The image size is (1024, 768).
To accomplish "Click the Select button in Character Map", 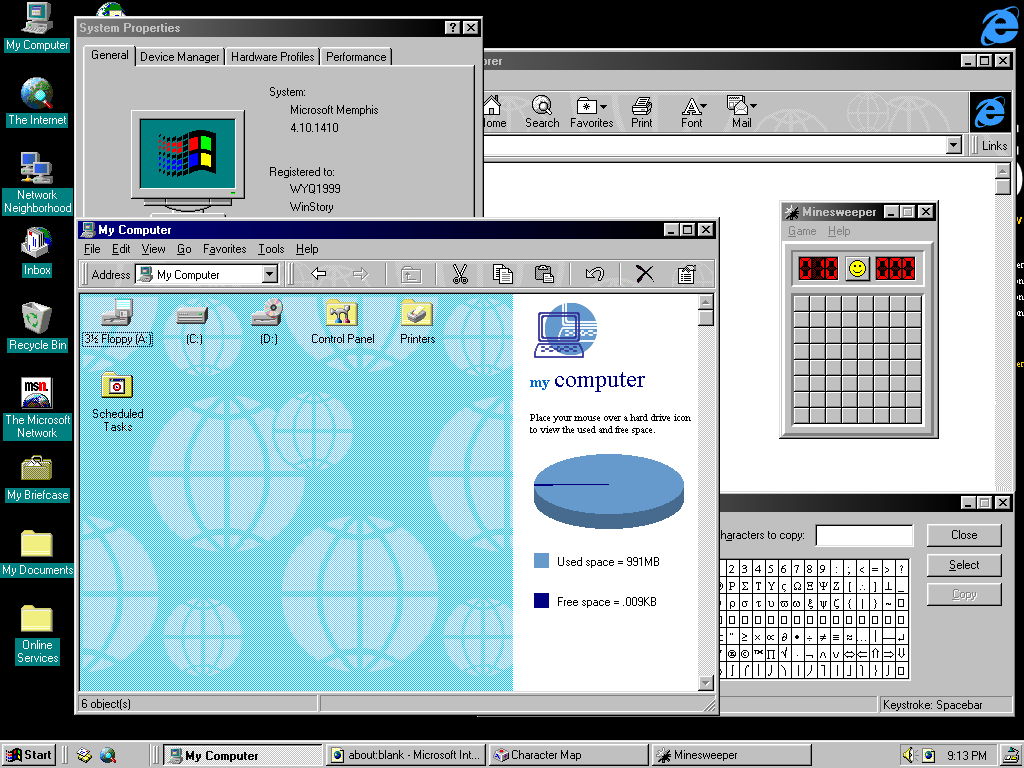I will click(964, 565).
